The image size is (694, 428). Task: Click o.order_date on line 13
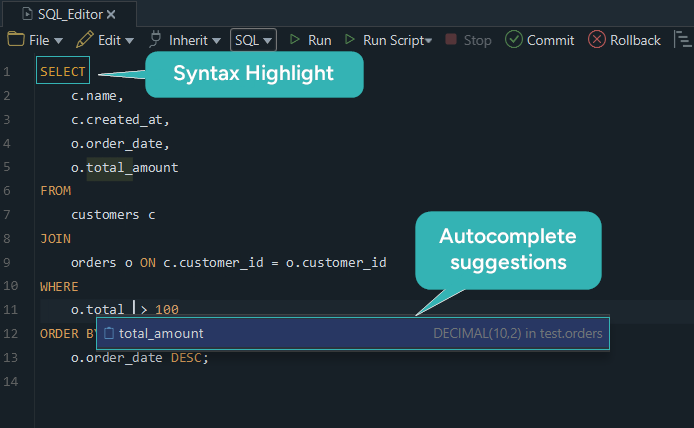tap(116, 358)
